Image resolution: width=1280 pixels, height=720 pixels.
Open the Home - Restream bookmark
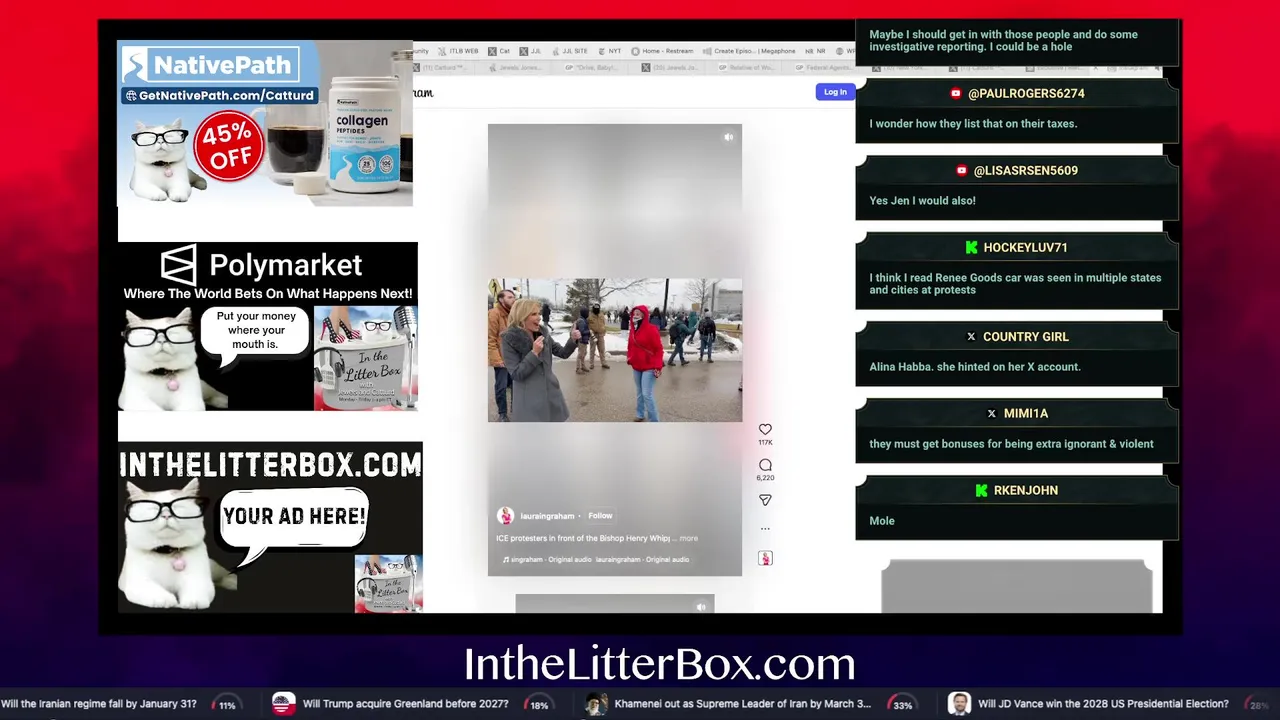point(662,51)
